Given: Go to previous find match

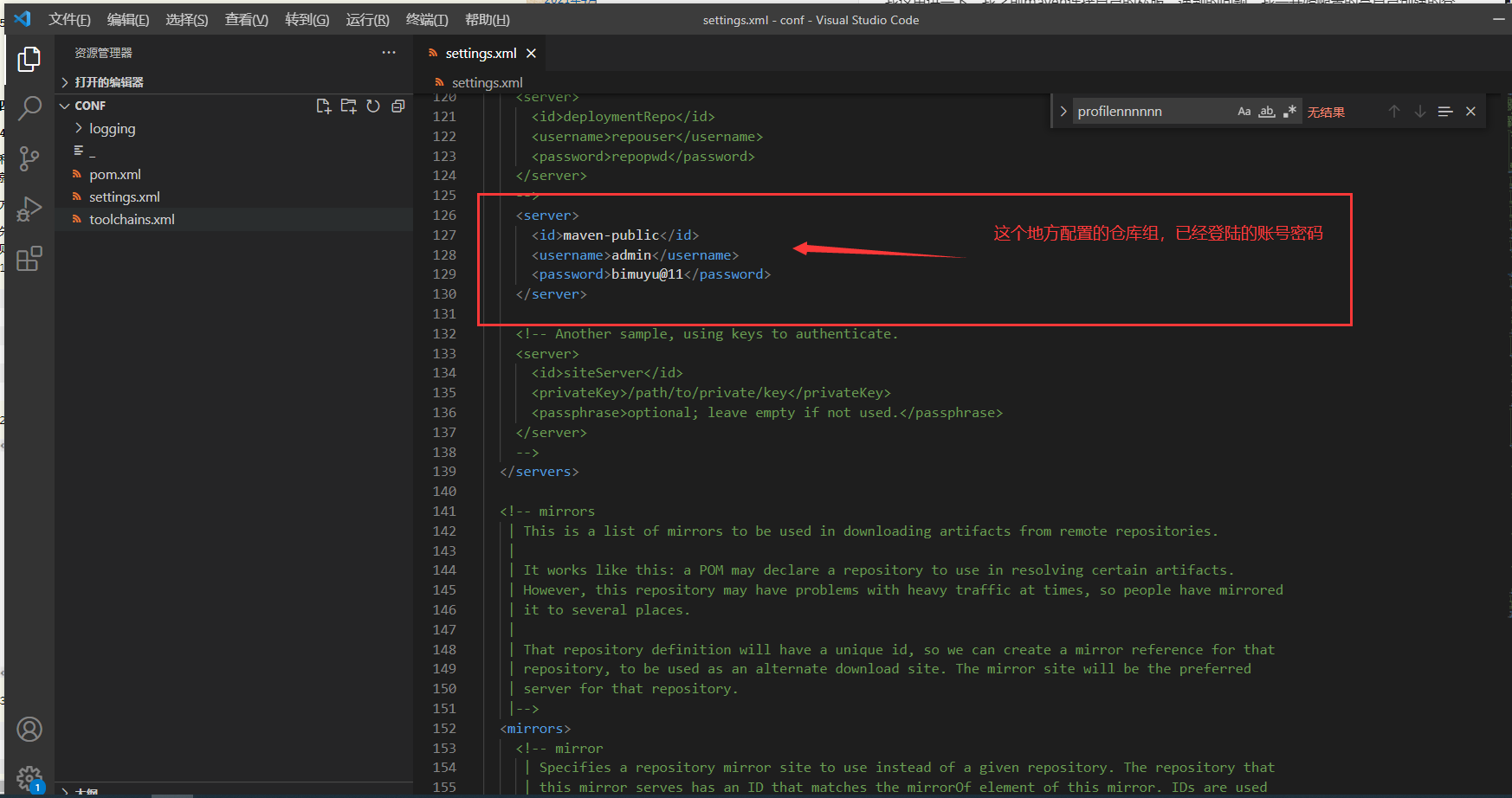Looking at the screenshot, I should pos(1394,112).
